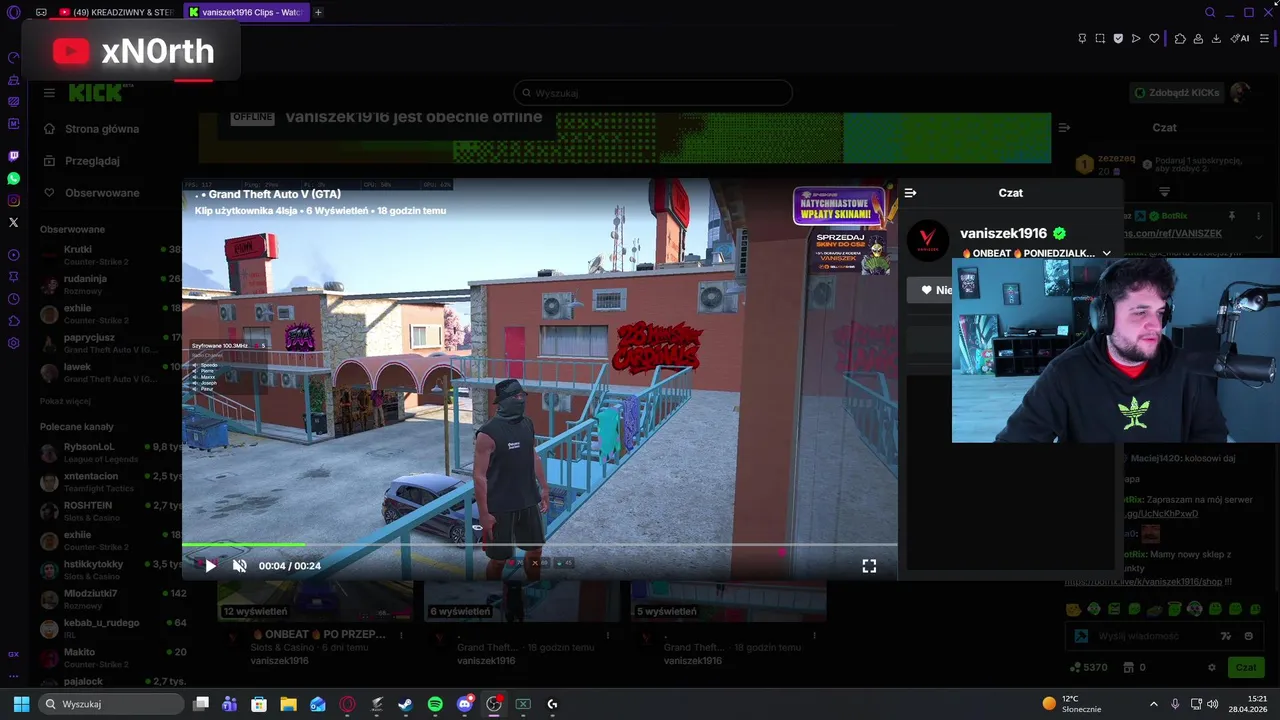Open RybsonLoL recommended channel
Viewport: 1280px width, 720px height.
pyautogui.click(x=110, y=452)
